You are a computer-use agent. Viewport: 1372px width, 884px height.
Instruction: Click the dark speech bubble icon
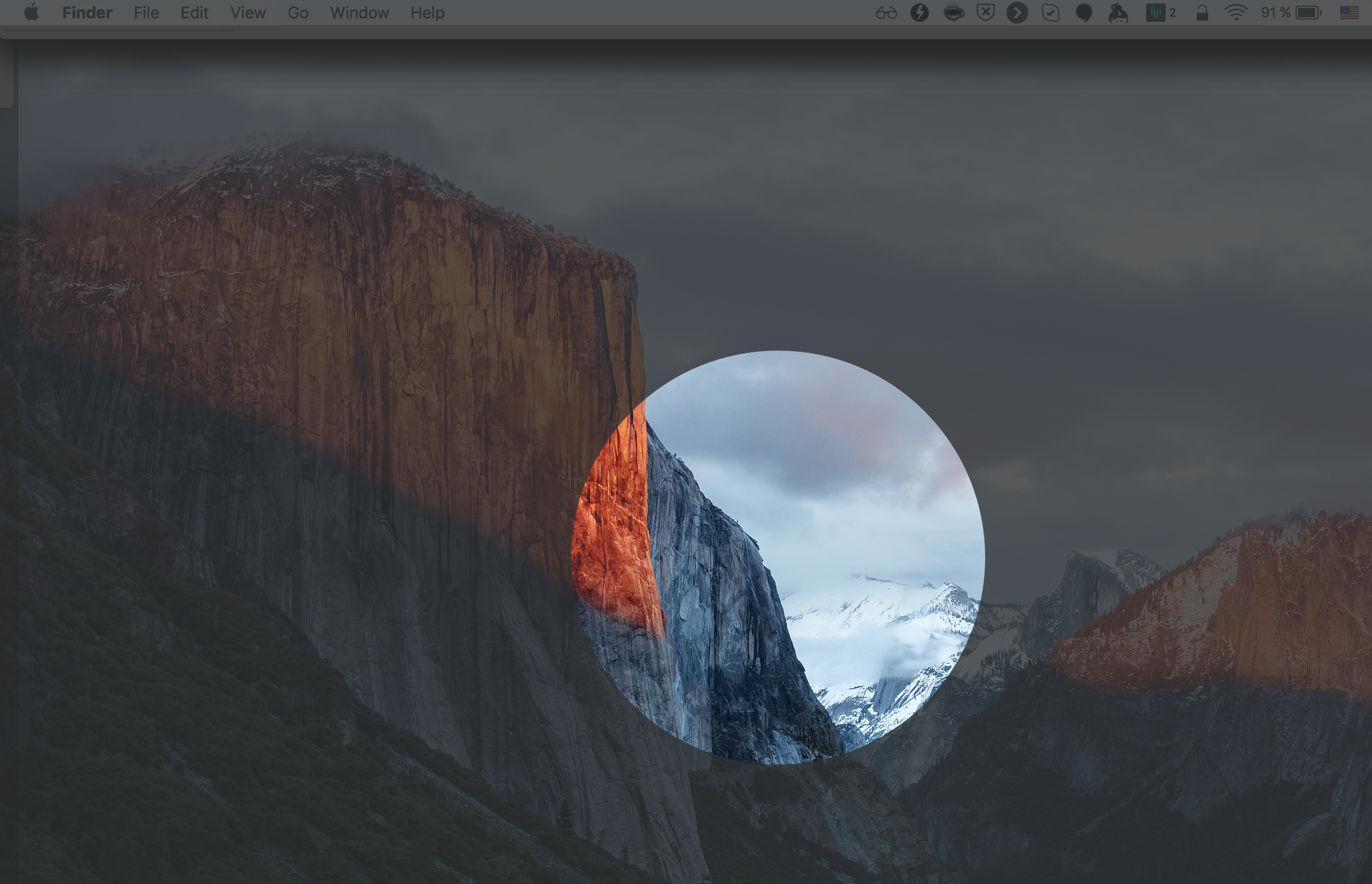1083,13
